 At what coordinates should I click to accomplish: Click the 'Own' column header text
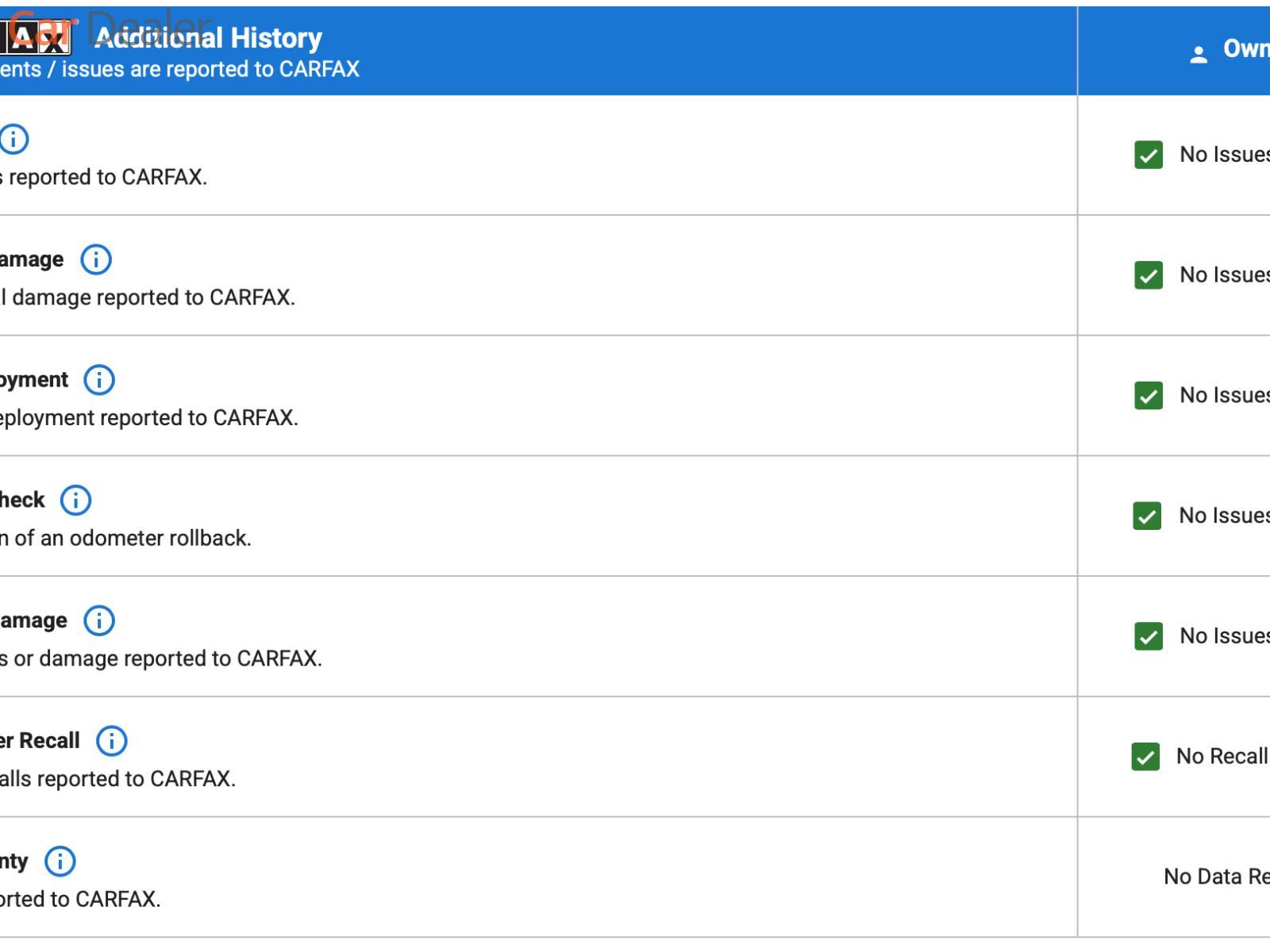[x=1246, y=48]
